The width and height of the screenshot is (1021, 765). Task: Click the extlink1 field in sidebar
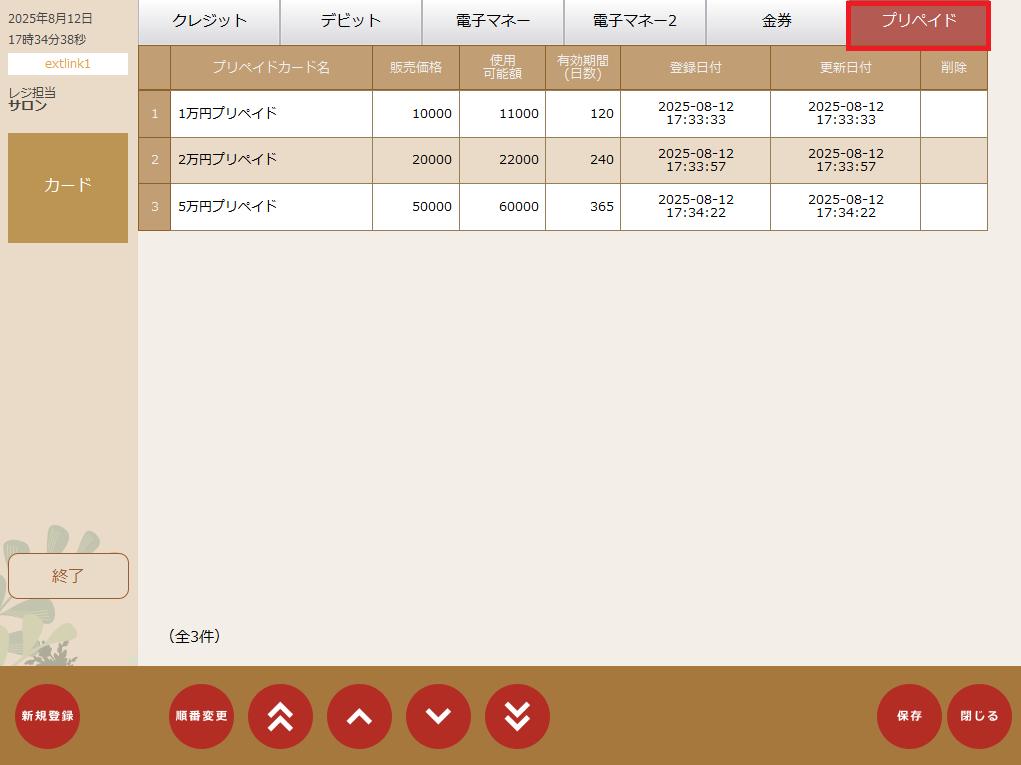(x=68, y=64)
